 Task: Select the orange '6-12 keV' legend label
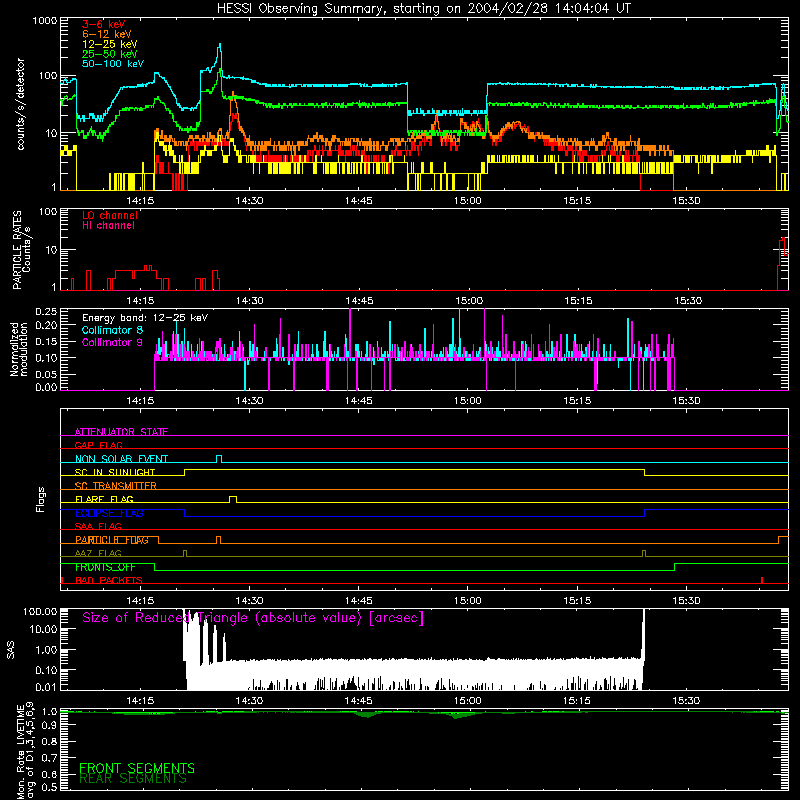(x=107, y=34)
